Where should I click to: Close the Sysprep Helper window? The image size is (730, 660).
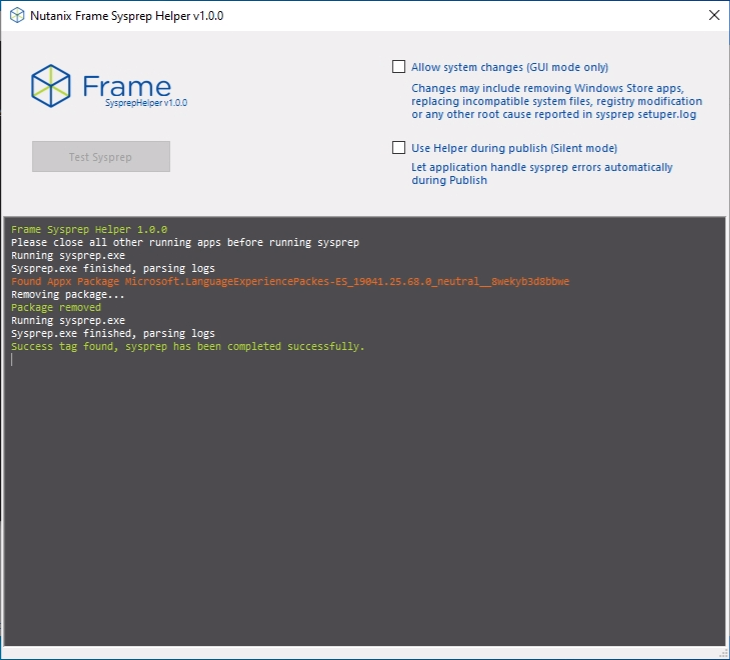click(714, 15)
